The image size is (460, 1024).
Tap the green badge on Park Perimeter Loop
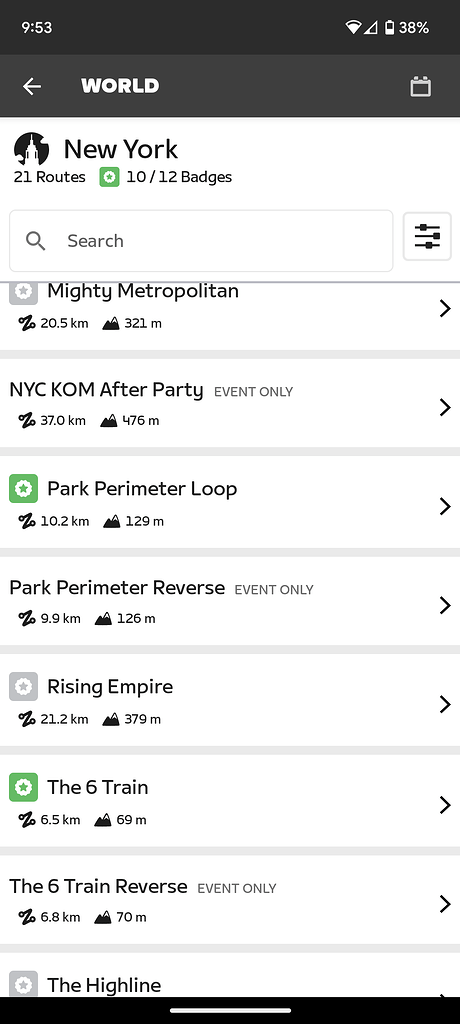[x=24, y=488]
